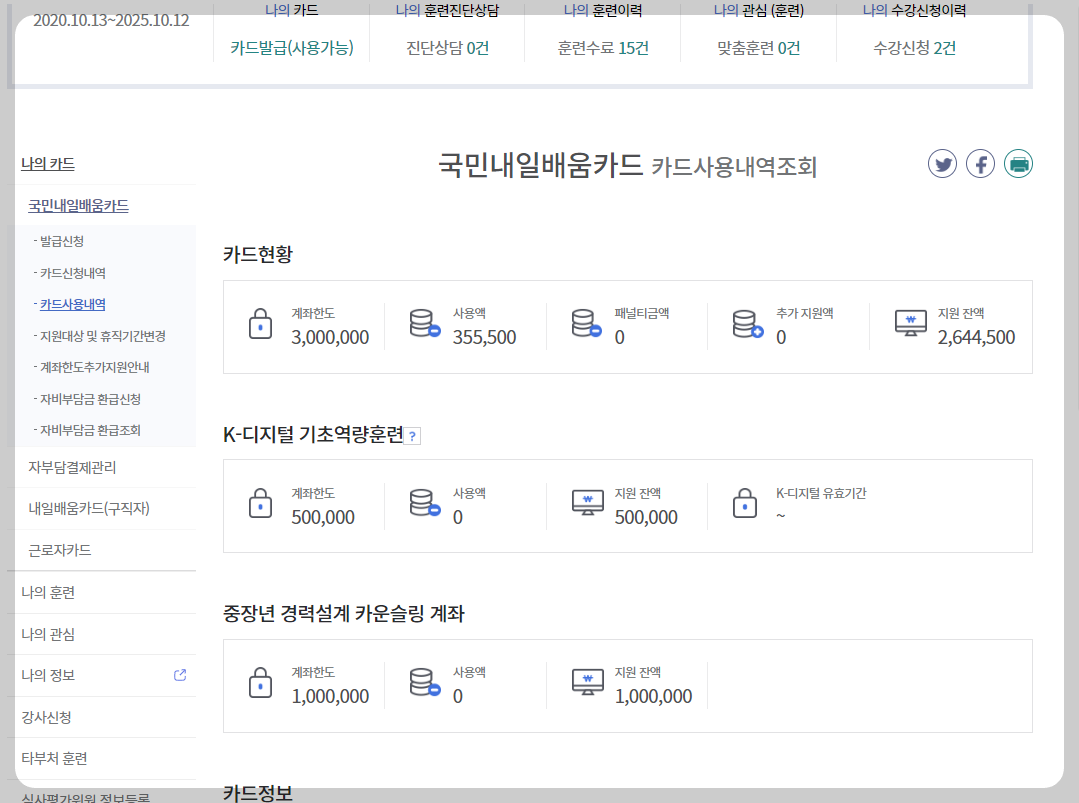1079x803 pixels.
Task: Print the card usage page
Action: coord(1018,164)
